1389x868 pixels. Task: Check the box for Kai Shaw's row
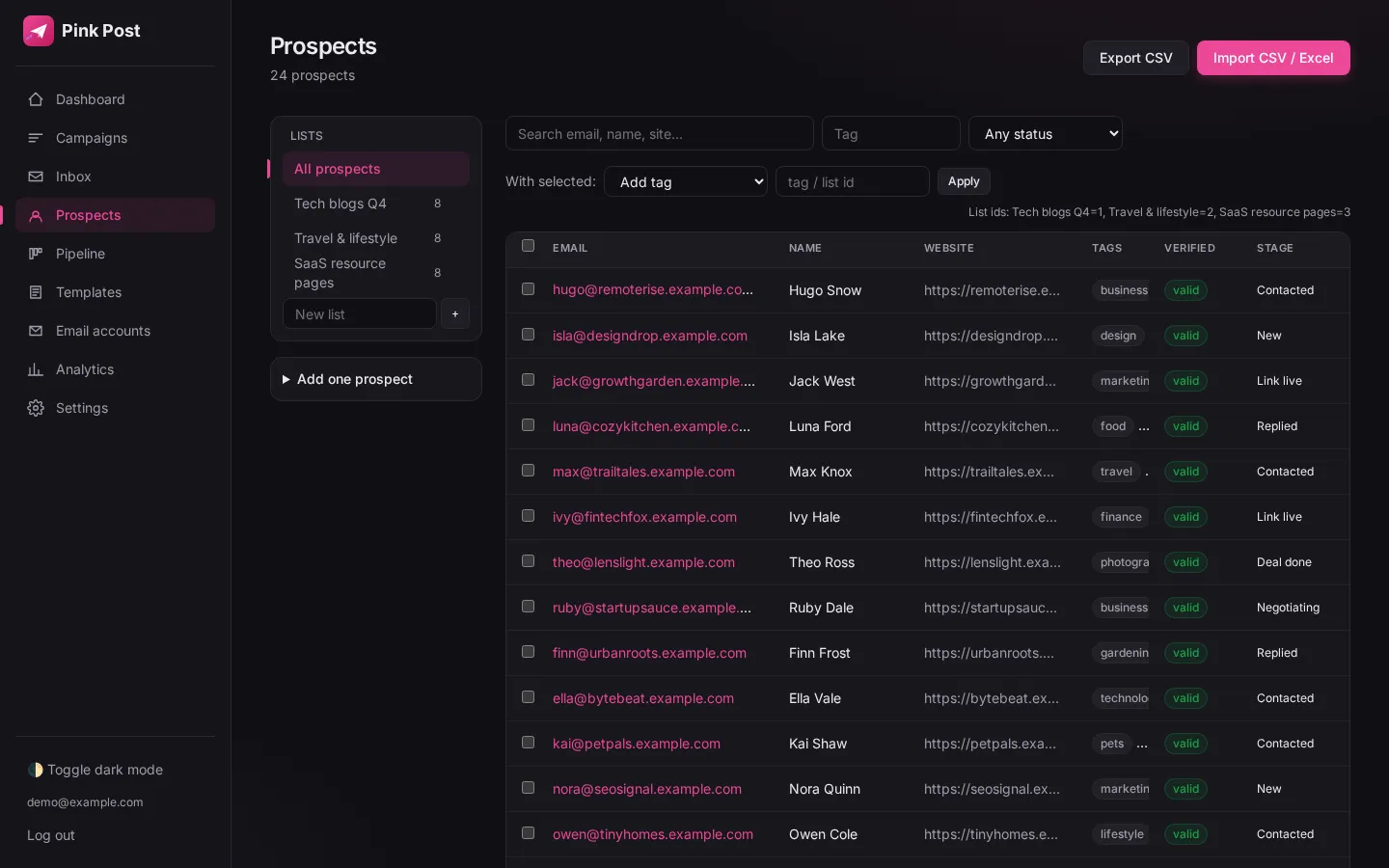click(528, 743)
